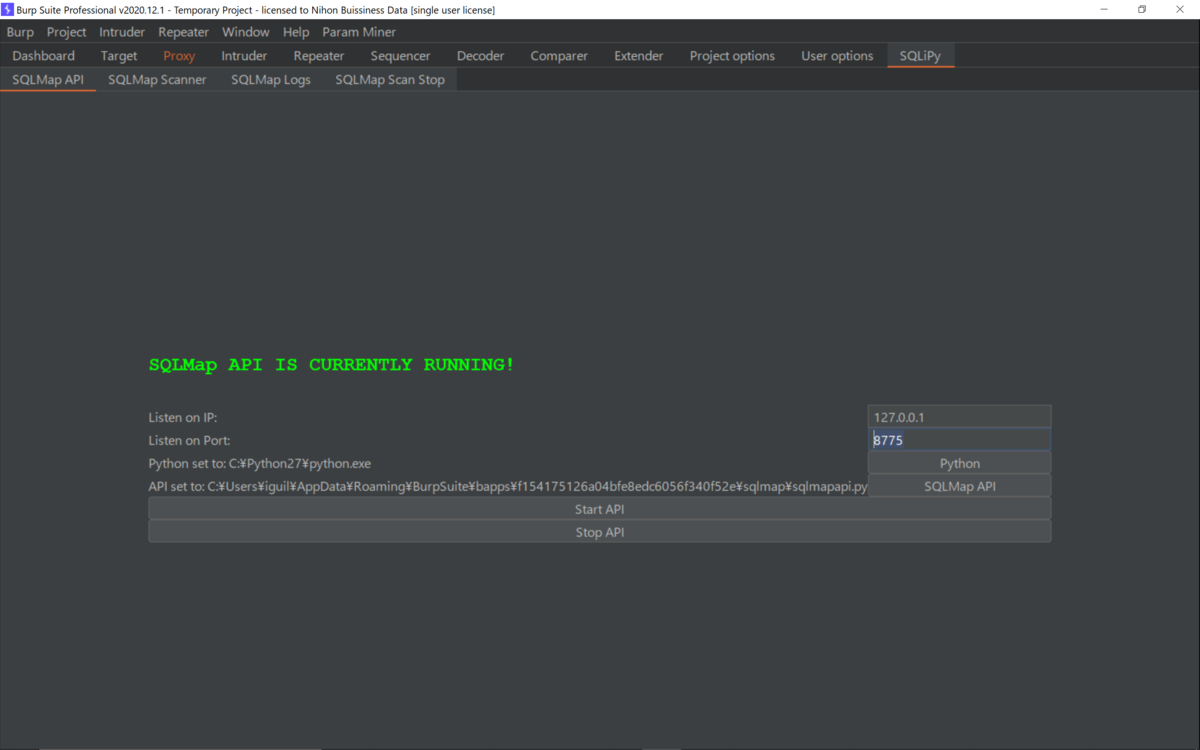Switch to the Proxy tab
The height and width of the screenshot is (750, 1200).
coord(180,56)
